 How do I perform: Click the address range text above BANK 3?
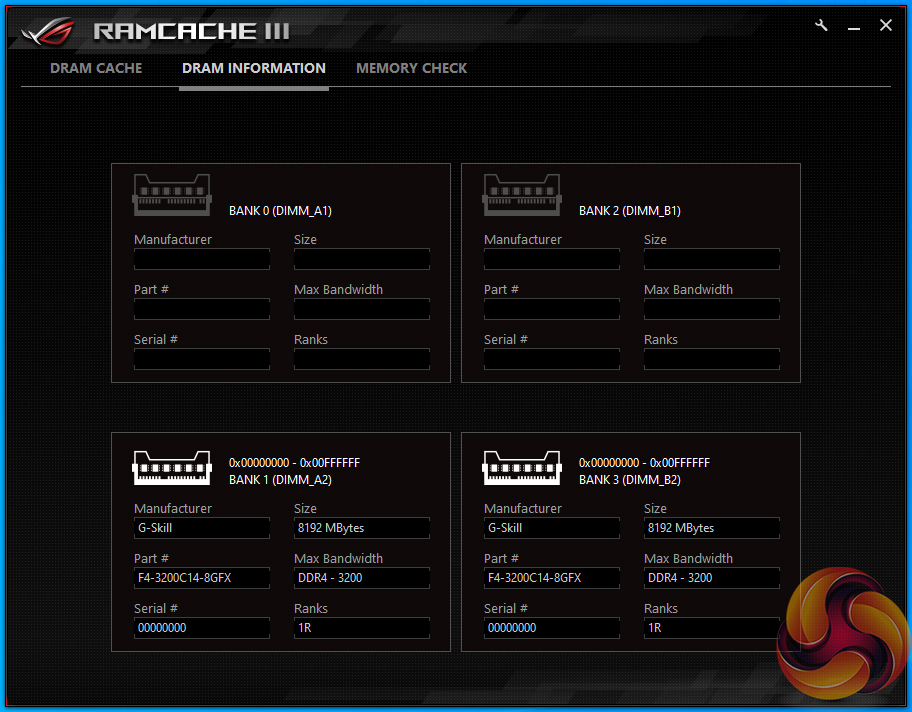[644, 462]
